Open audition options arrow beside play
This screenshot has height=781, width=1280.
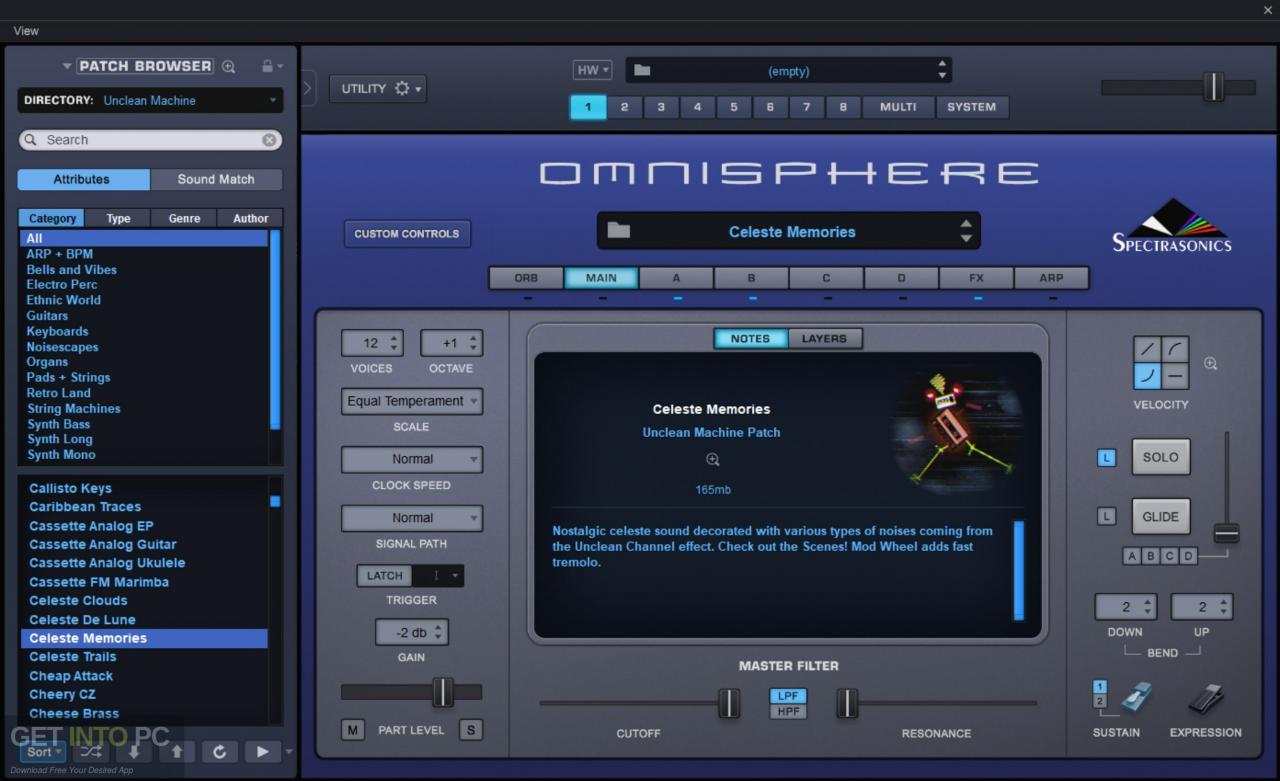(x=289, y=751)
